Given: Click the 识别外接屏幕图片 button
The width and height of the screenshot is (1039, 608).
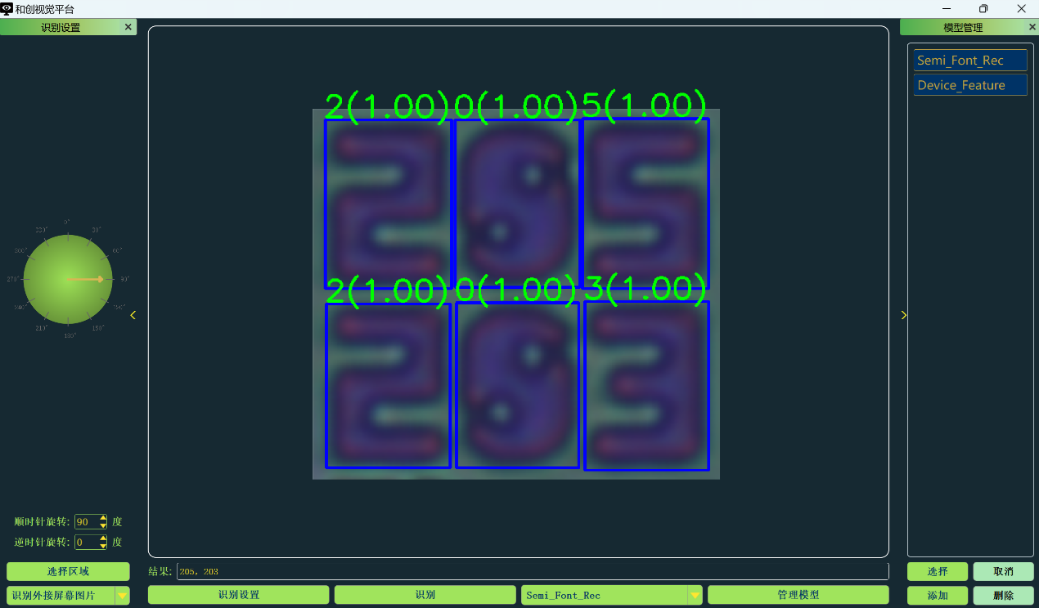Looking at the screenshot, I should (60, 595).
